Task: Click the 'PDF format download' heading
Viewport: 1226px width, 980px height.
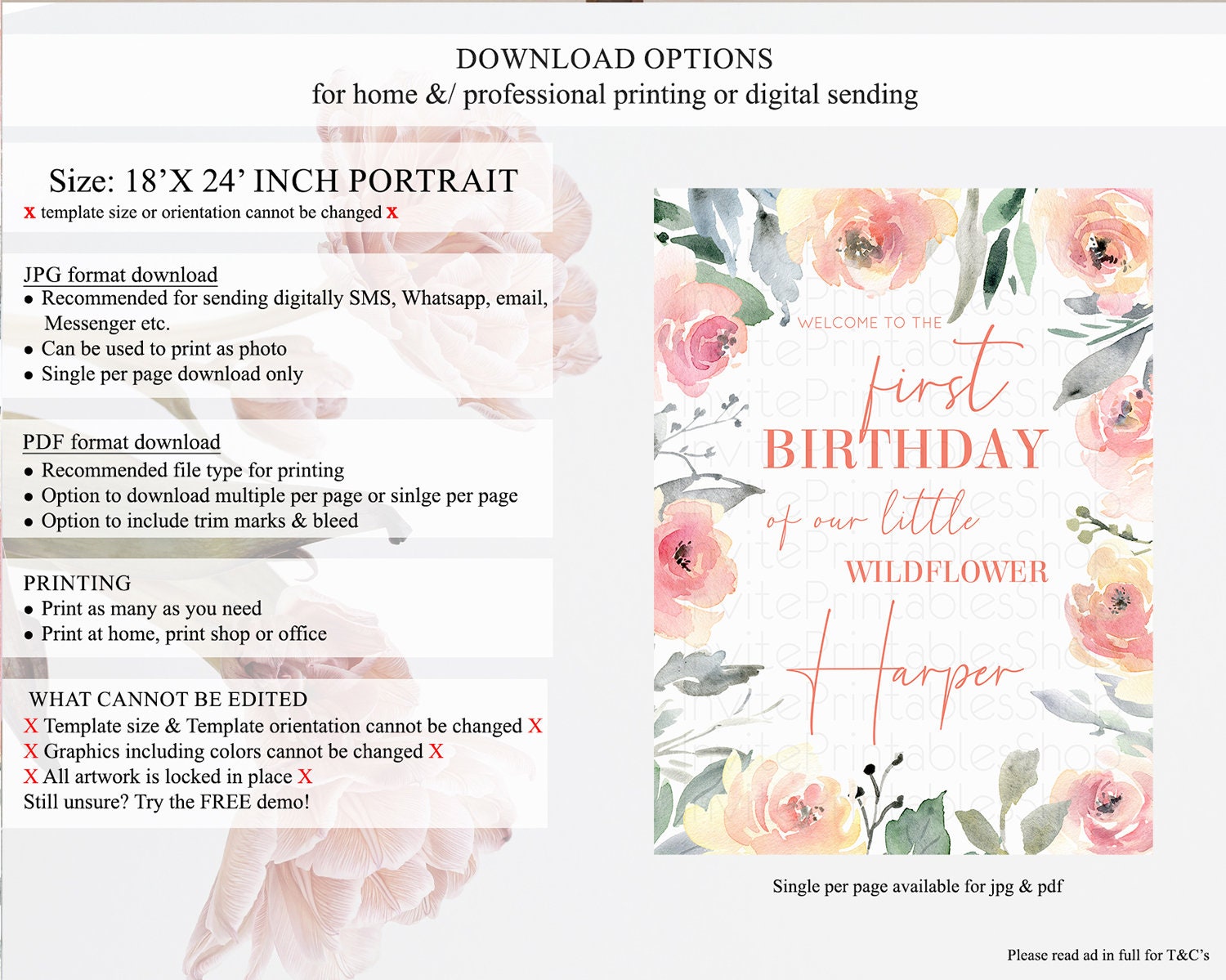Action: click(x=122, y=442)
